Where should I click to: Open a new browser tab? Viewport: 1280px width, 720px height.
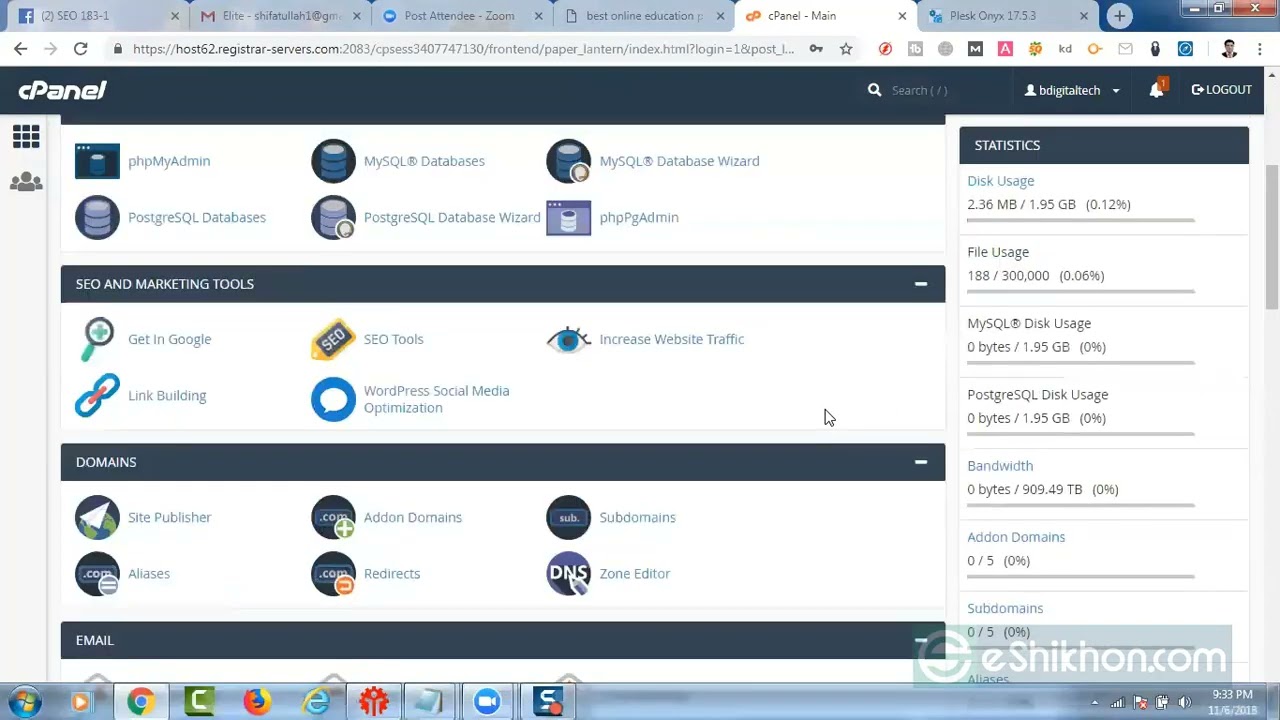coord(1119,16)
